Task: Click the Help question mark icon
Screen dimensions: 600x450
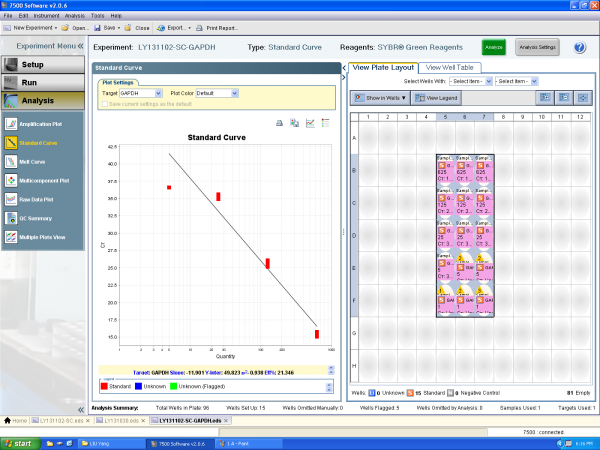Action: [x=580, y=47]
